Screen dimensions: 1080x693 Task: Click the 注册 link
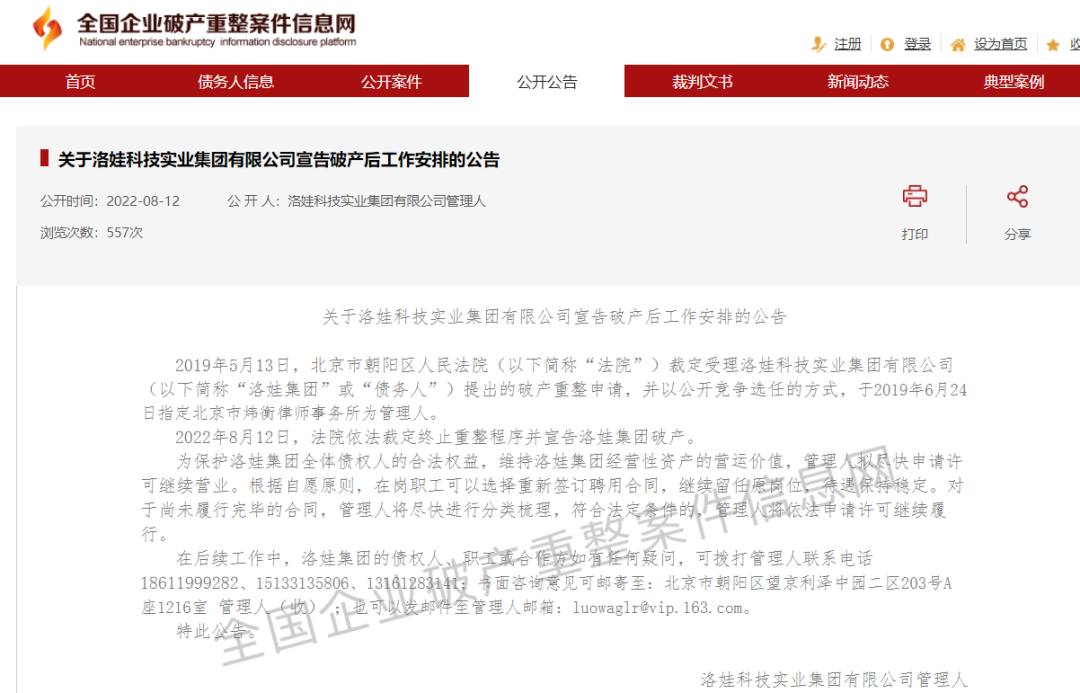pos(847,44)
